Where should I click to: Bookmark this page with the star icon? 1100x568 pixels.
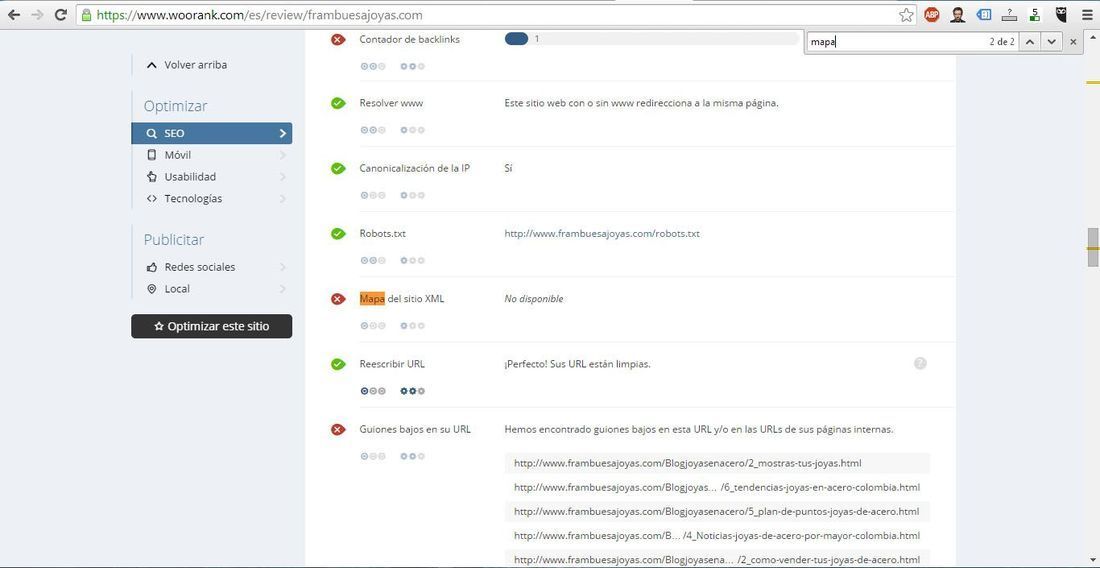pos(906,15)
